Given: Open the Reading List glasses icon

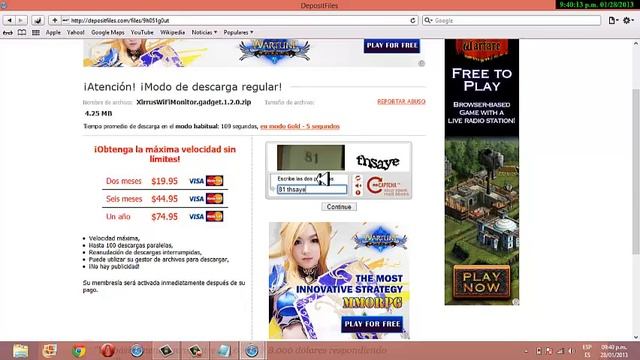Looking at the screenshot, I should 8,33.
